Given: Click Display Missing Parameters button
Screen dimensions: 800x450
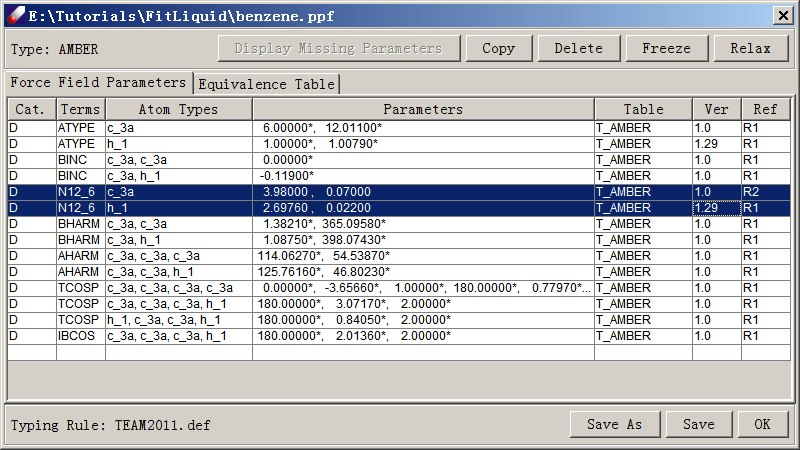Looking at the screenshot, I should (339, 48).
